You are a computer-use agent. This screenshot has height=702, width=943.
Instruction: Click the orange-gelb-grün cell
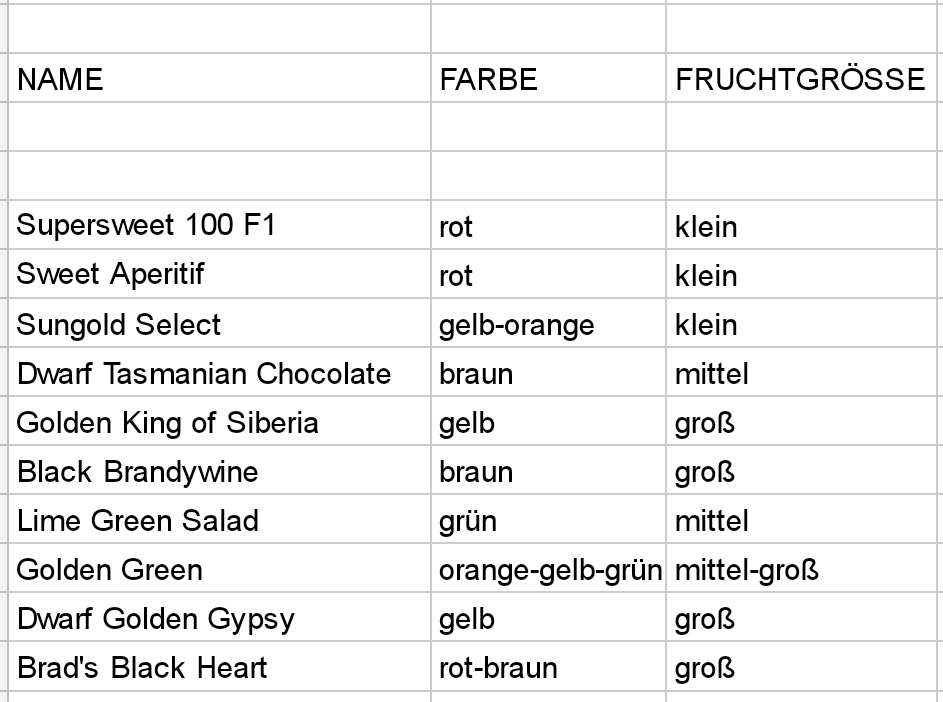coord(548,568)
